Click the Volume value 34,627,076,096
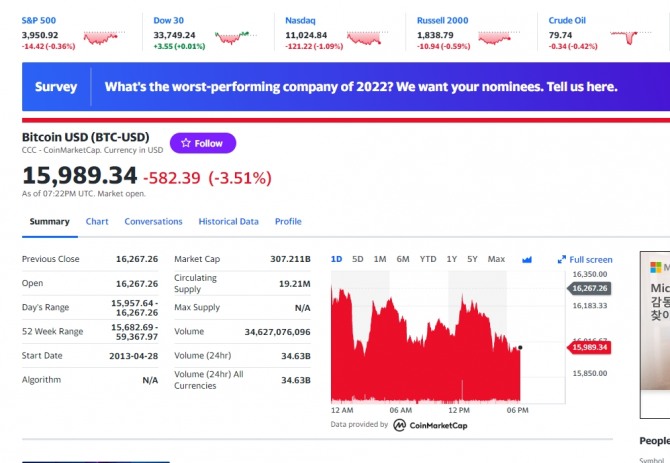 click(278, 332)
